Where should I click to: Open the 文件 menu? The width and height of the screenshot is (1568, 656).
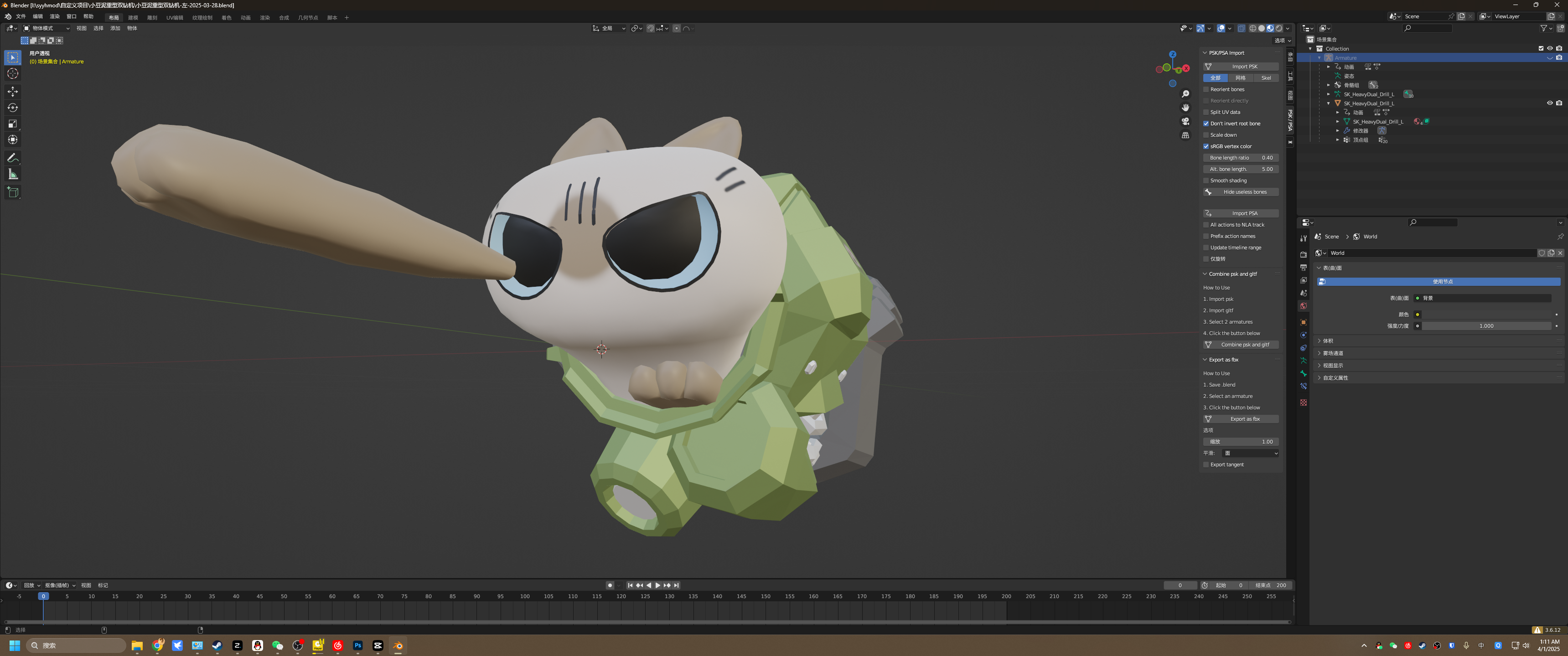click(21, 16)
